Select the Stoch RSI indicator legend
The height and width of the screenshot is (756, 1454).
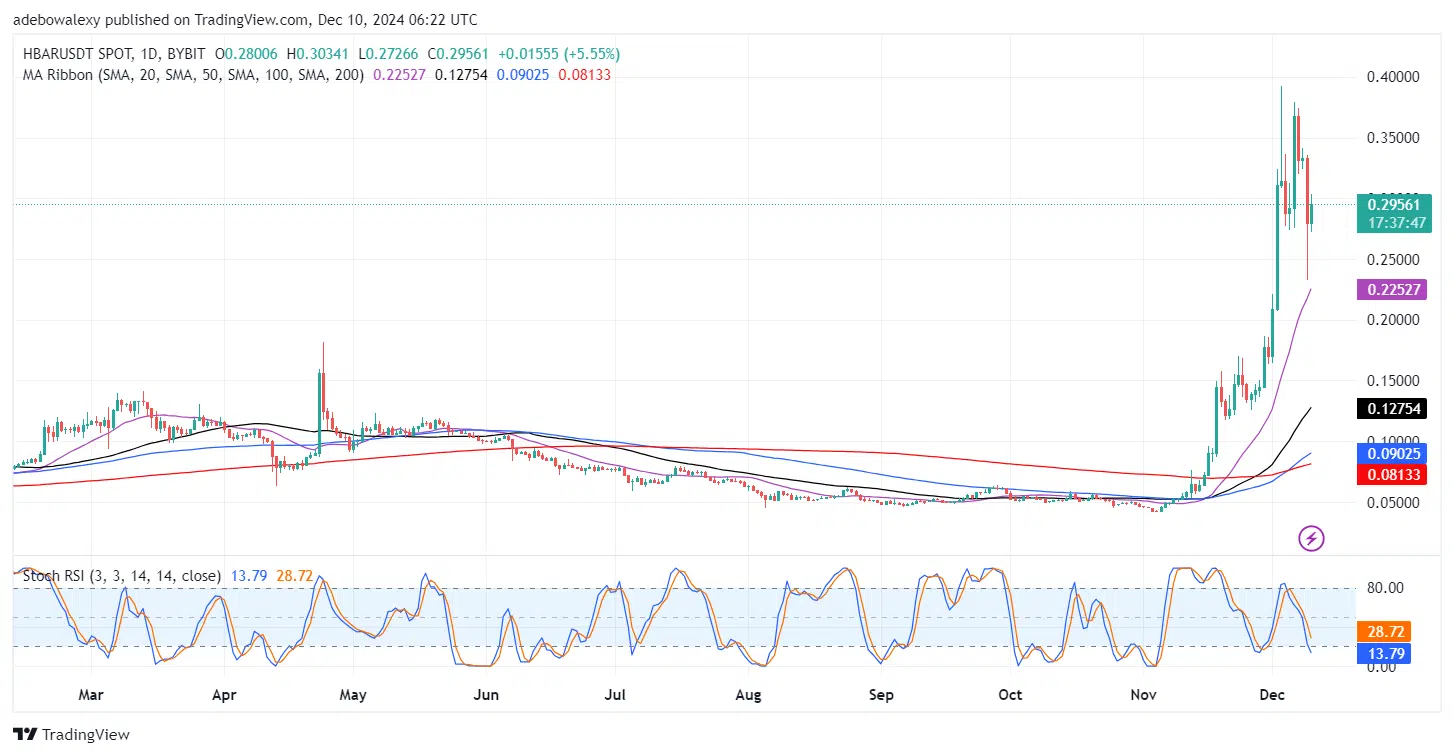(122, 577)
